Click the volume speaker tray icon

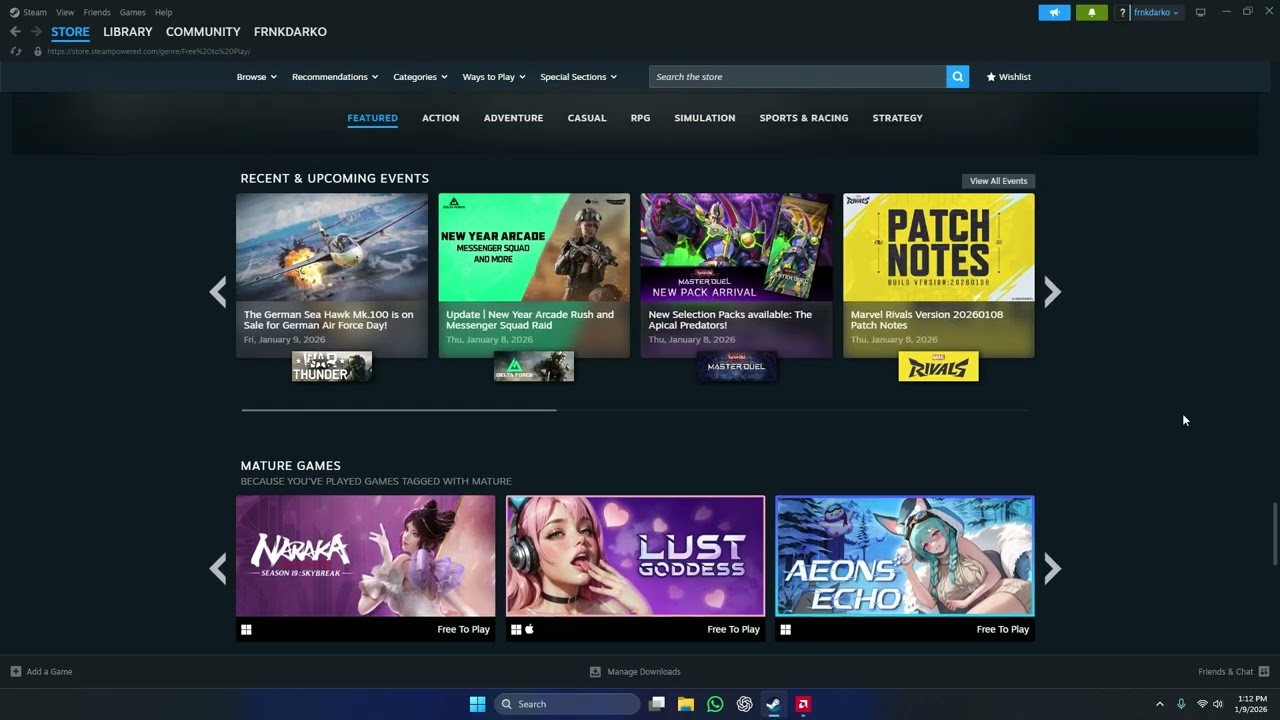point(1217,704)
